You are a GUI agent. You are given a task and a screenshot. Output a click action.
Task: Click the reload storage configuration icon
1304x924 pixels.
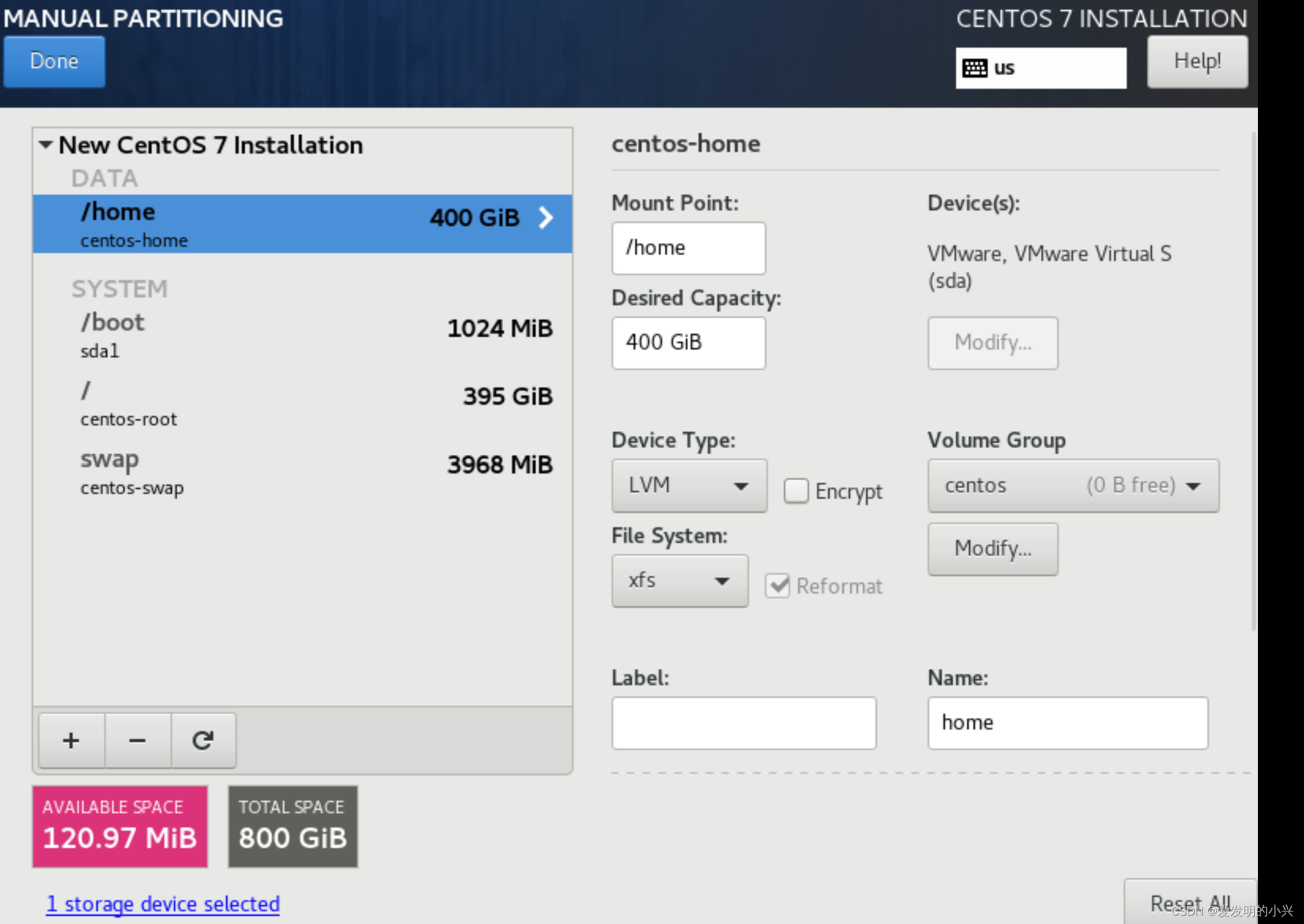[x=203, y=740]
